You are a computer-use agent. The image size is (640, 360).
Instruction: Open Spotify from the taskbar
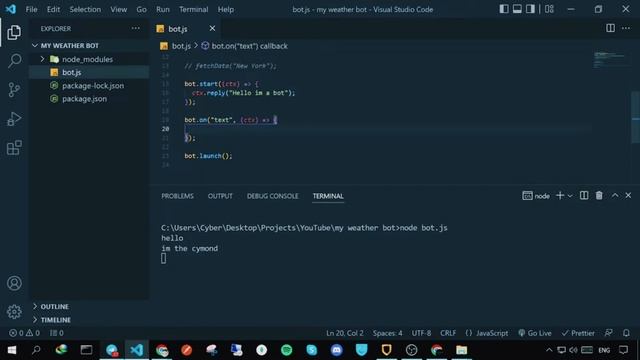tap(287, 350)
